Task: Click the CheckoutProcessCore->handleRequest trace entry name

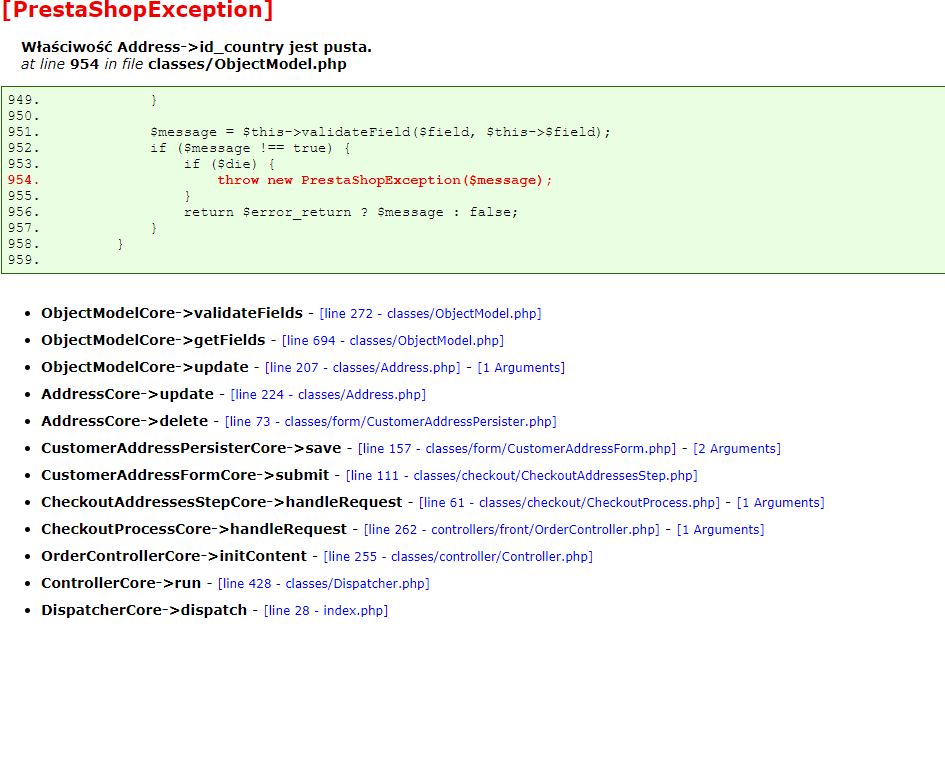Action: [194, 530]
